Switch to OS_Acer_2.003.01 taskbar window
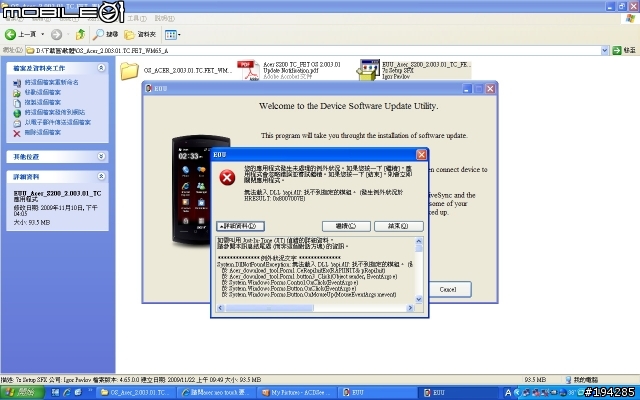Screen dimensions: 640x400 point(137,393)
